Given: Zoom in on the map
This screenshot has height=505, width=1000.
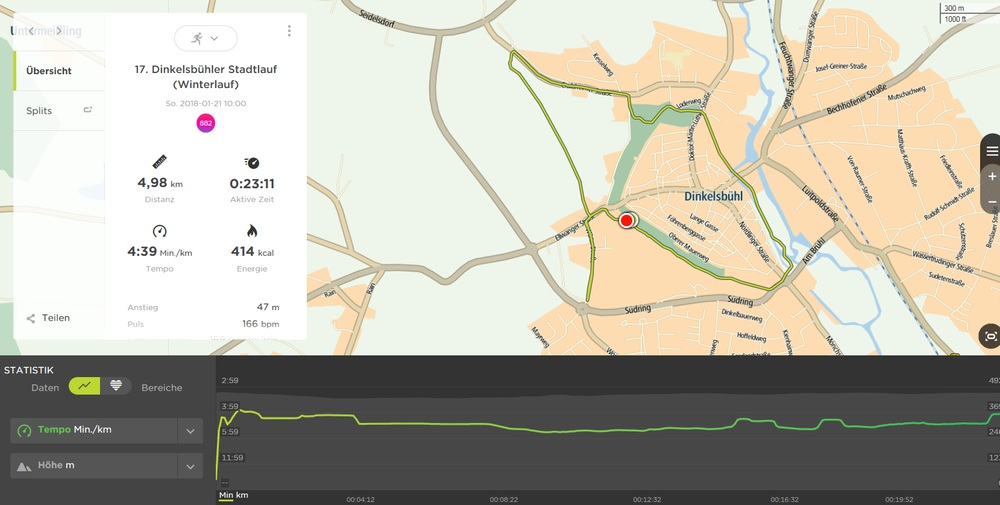Looking at the screenshot, I should 991,176.
